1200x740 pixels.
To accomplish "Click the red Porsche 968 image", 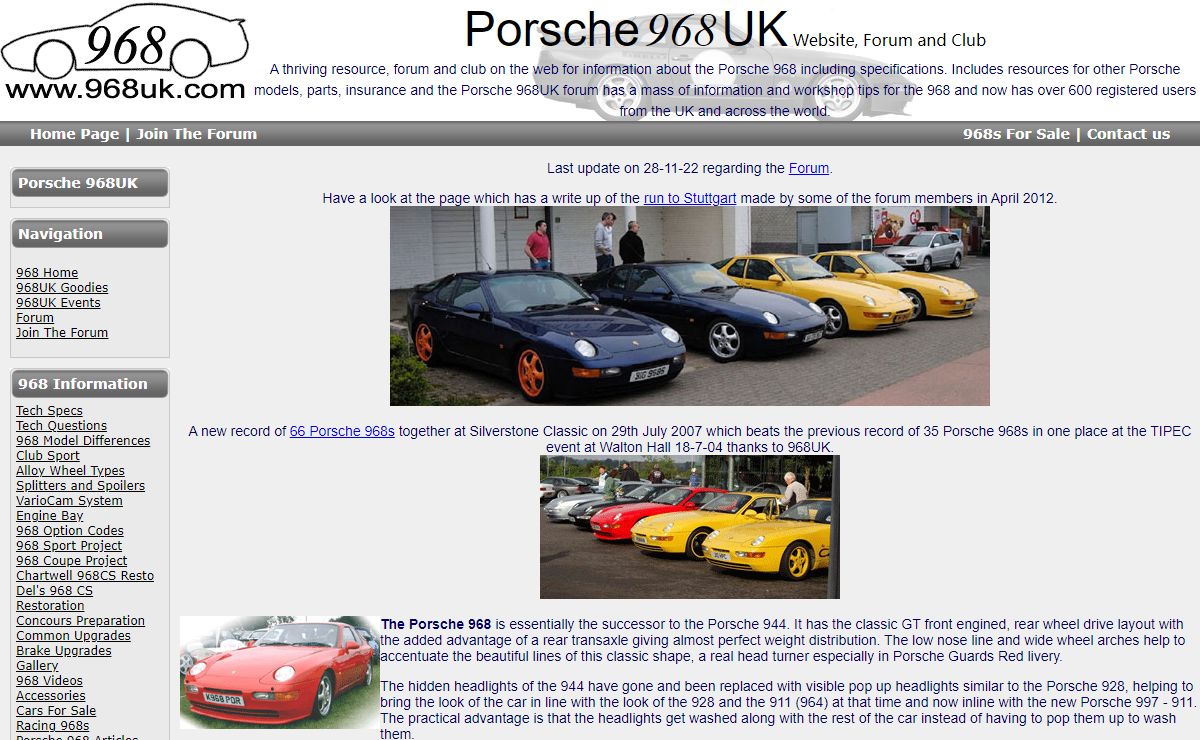I will tap(279, 671).
